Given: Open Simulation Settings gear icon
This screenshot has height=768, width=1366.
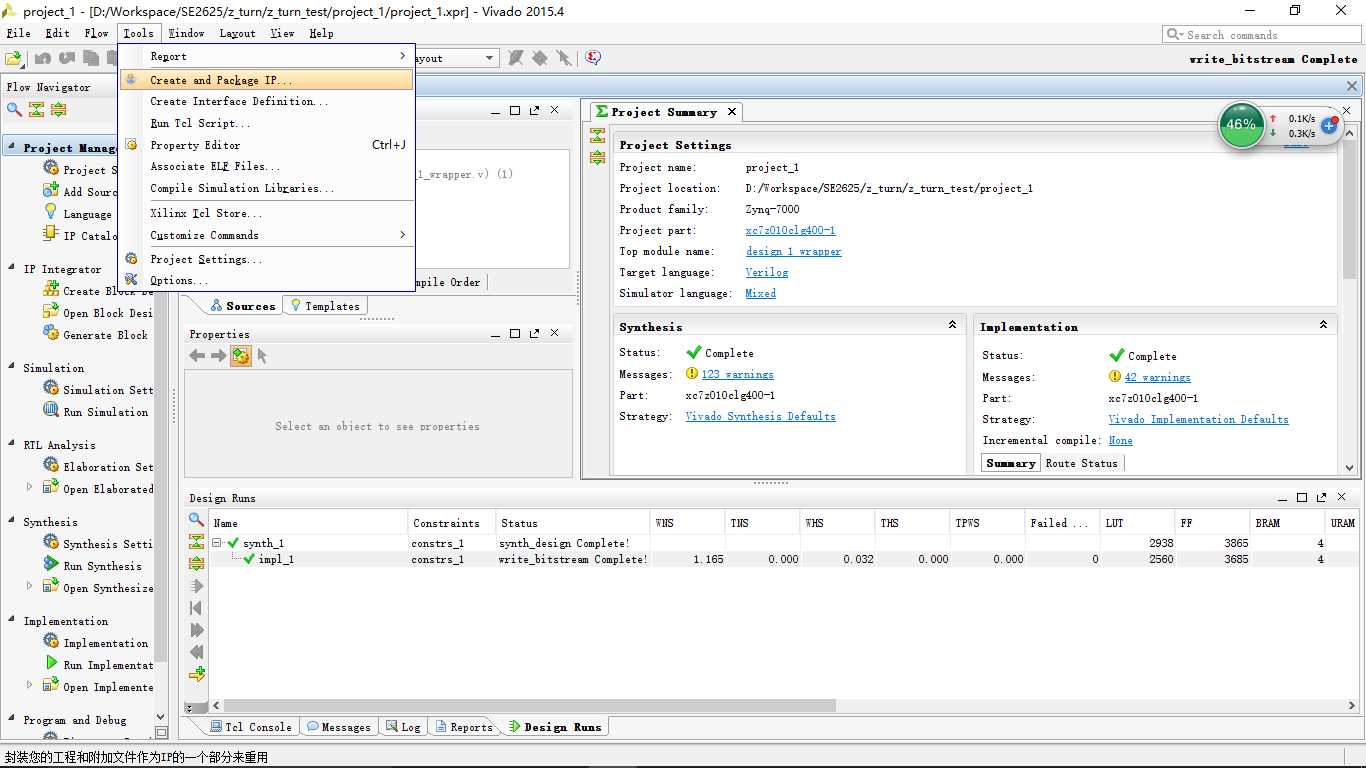Looking at the screenshot, I should pyautogui.click(x=51, y=389).
